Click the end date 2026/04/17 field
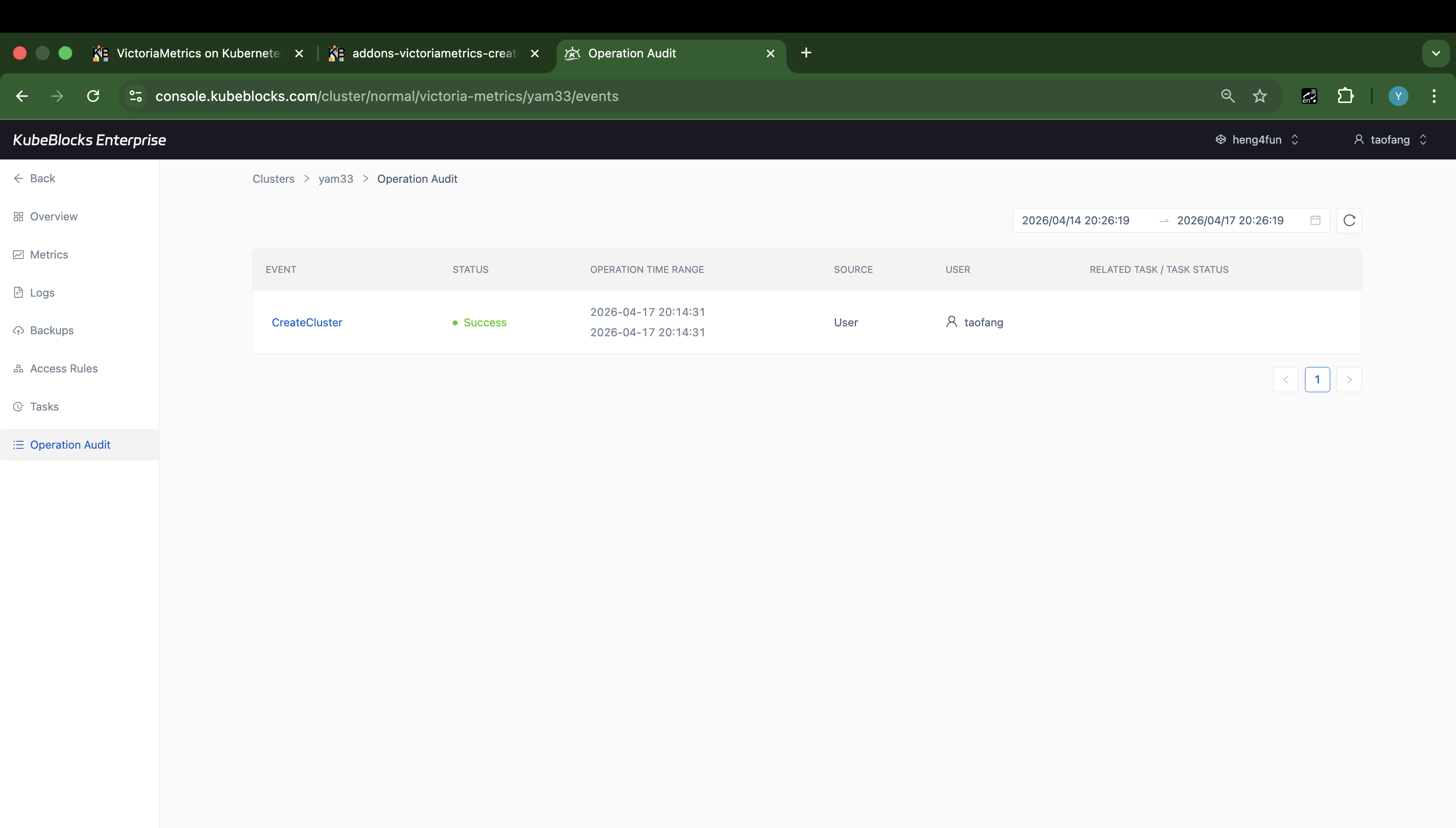This screenshot has height=828, width=1456. 1230,220
